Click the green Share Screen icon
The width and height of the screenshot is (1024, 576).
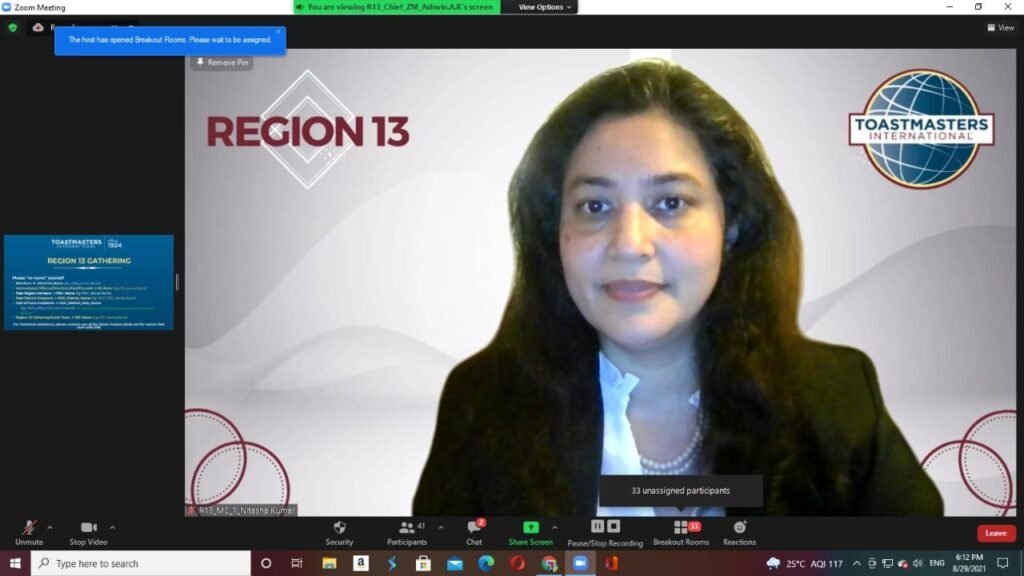[530, 528]
